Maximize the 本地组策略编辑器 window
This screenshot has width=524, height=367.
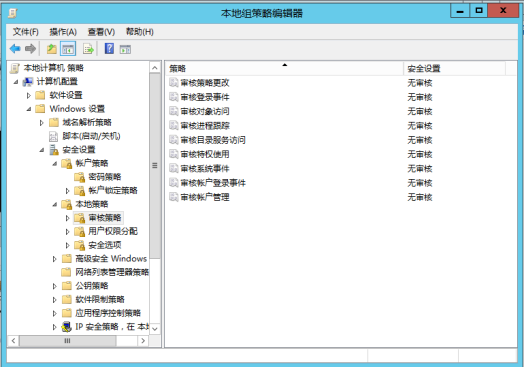point(479,11)
